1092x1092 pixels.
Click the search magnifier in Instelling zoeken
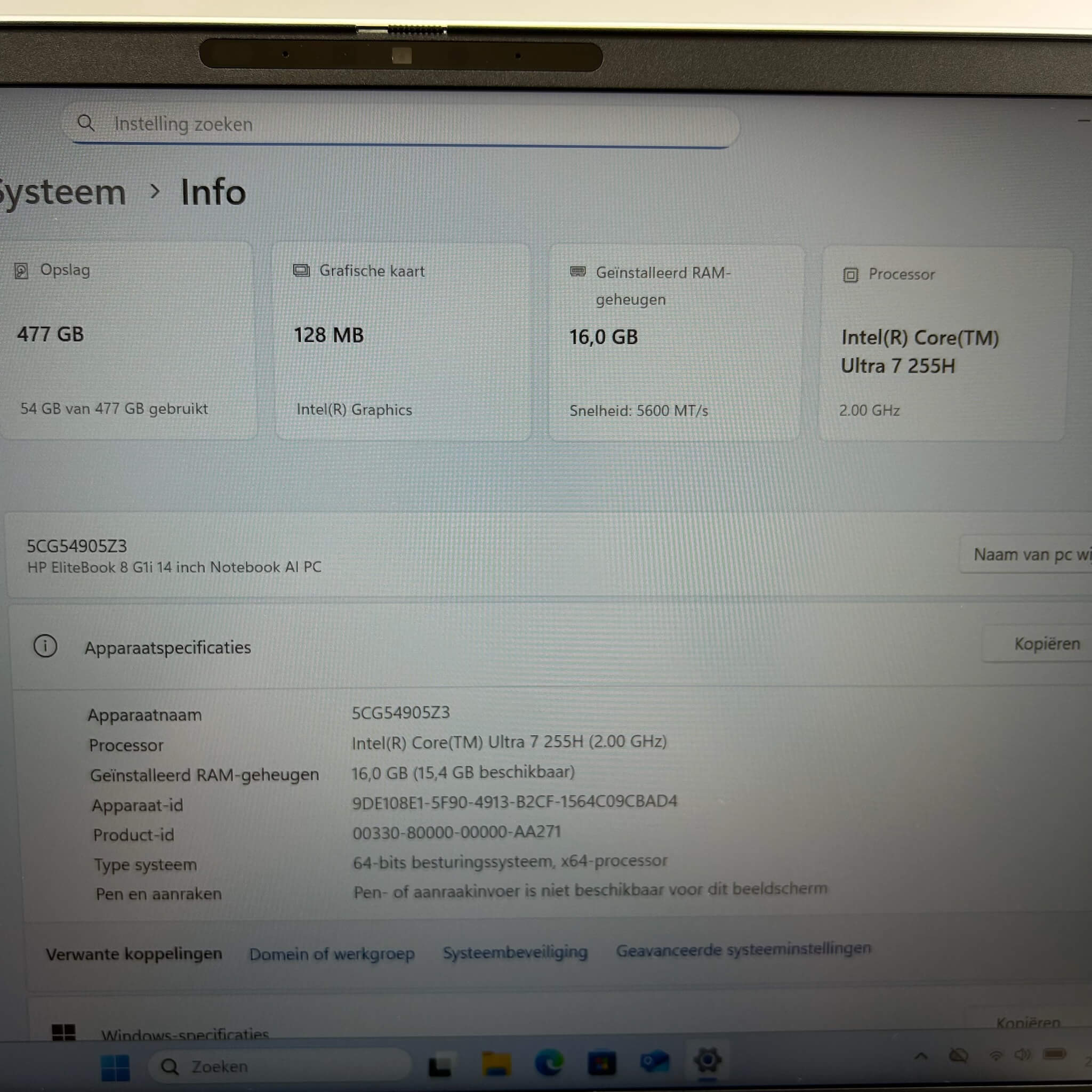(86, 123)
